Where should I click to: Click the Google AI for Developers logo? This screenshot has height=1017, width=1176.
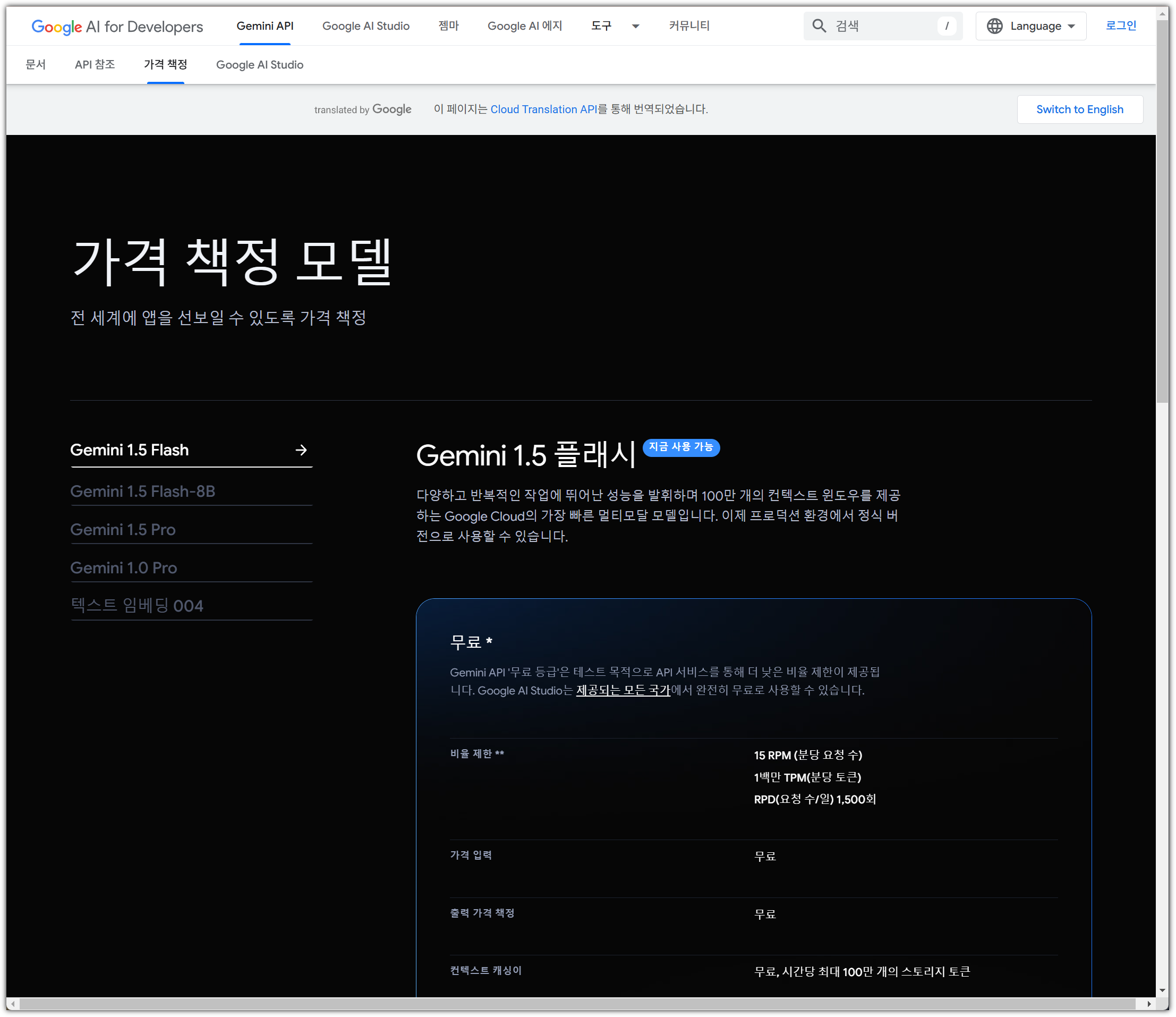[117, 26]
